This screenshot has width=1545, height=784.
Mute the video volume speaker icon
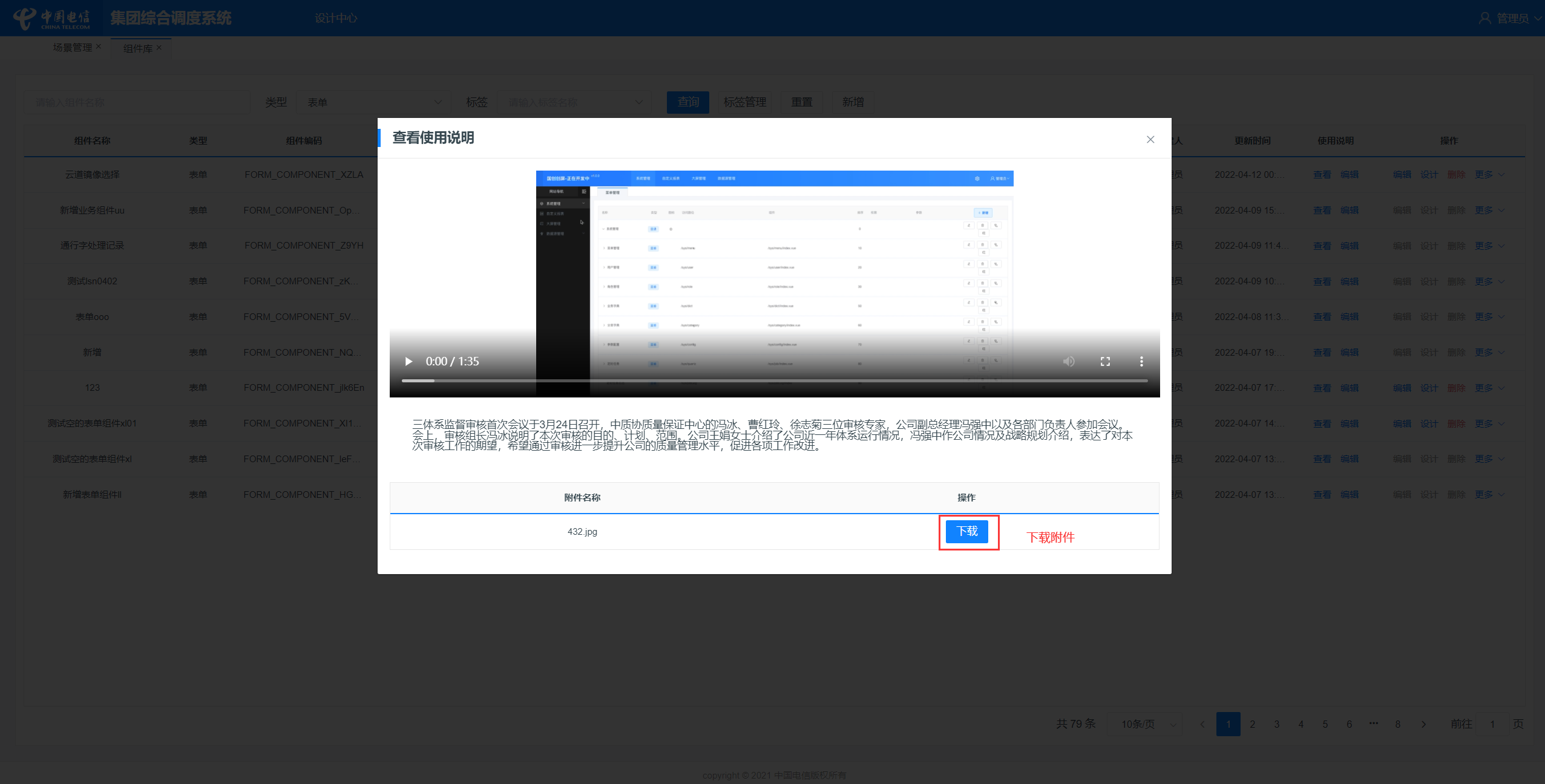(x=1069, y=361)
